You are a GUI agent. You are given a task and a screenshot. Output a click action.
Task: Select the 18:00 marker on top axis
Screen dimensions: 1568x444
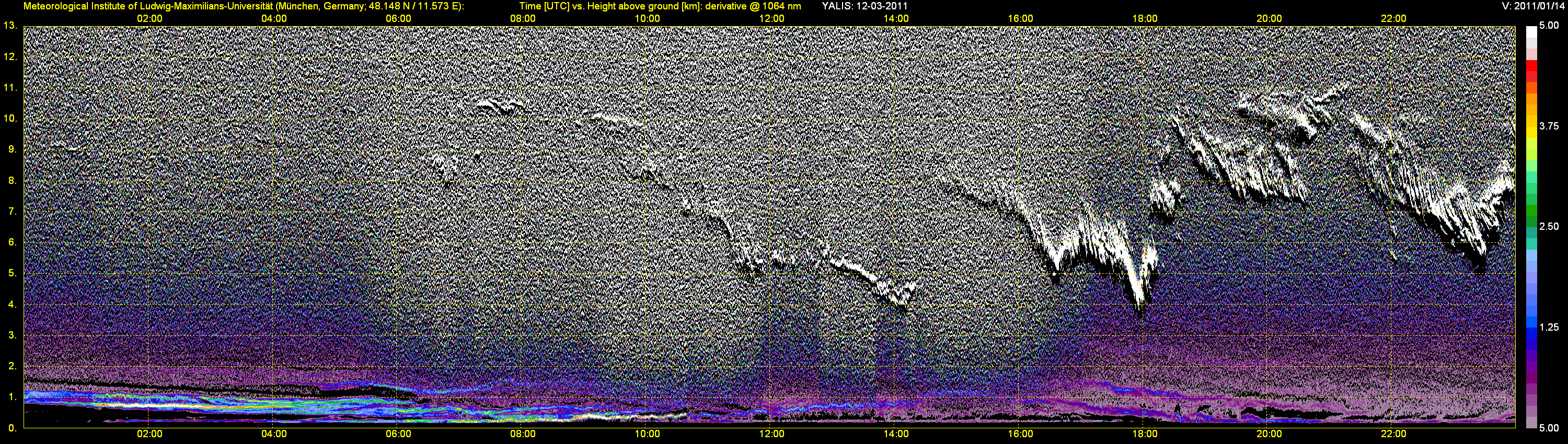1144,18
